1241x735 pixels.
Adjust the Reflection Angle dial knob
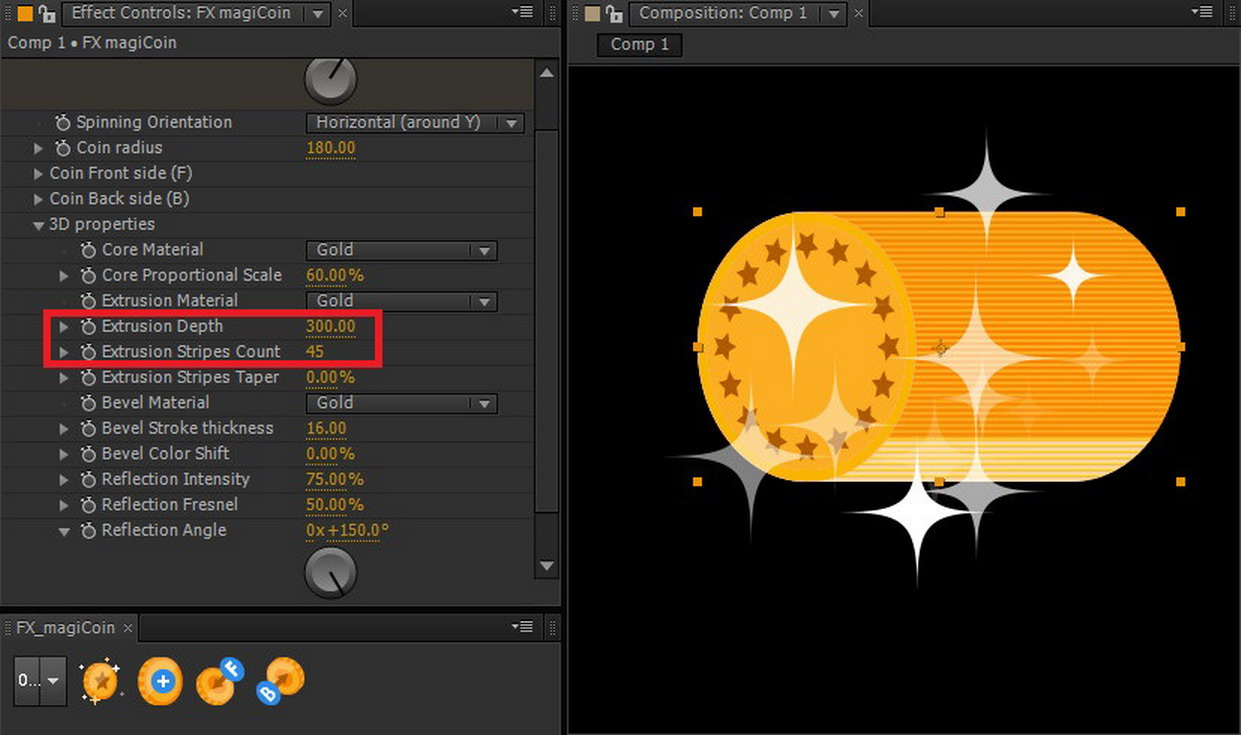pos(330,571)
